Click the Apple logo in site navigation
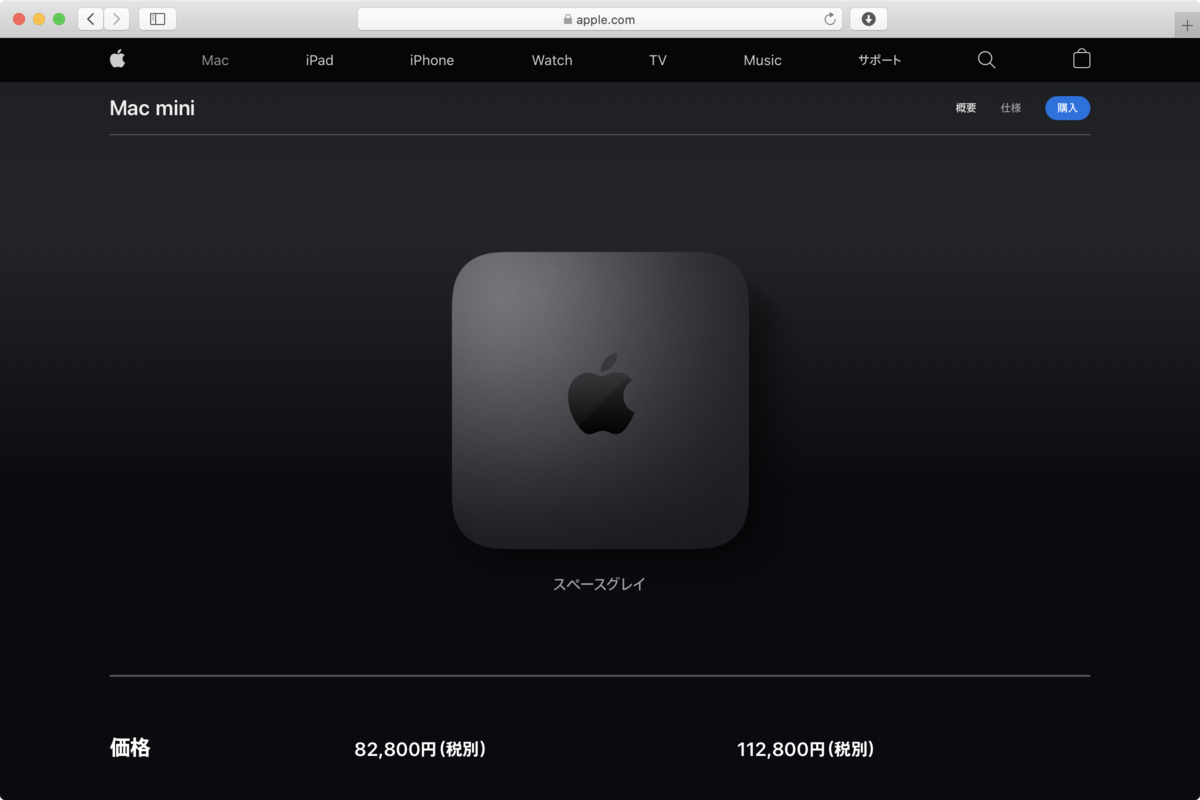This screenshot has width=1200, height=800. click(117, 59)
